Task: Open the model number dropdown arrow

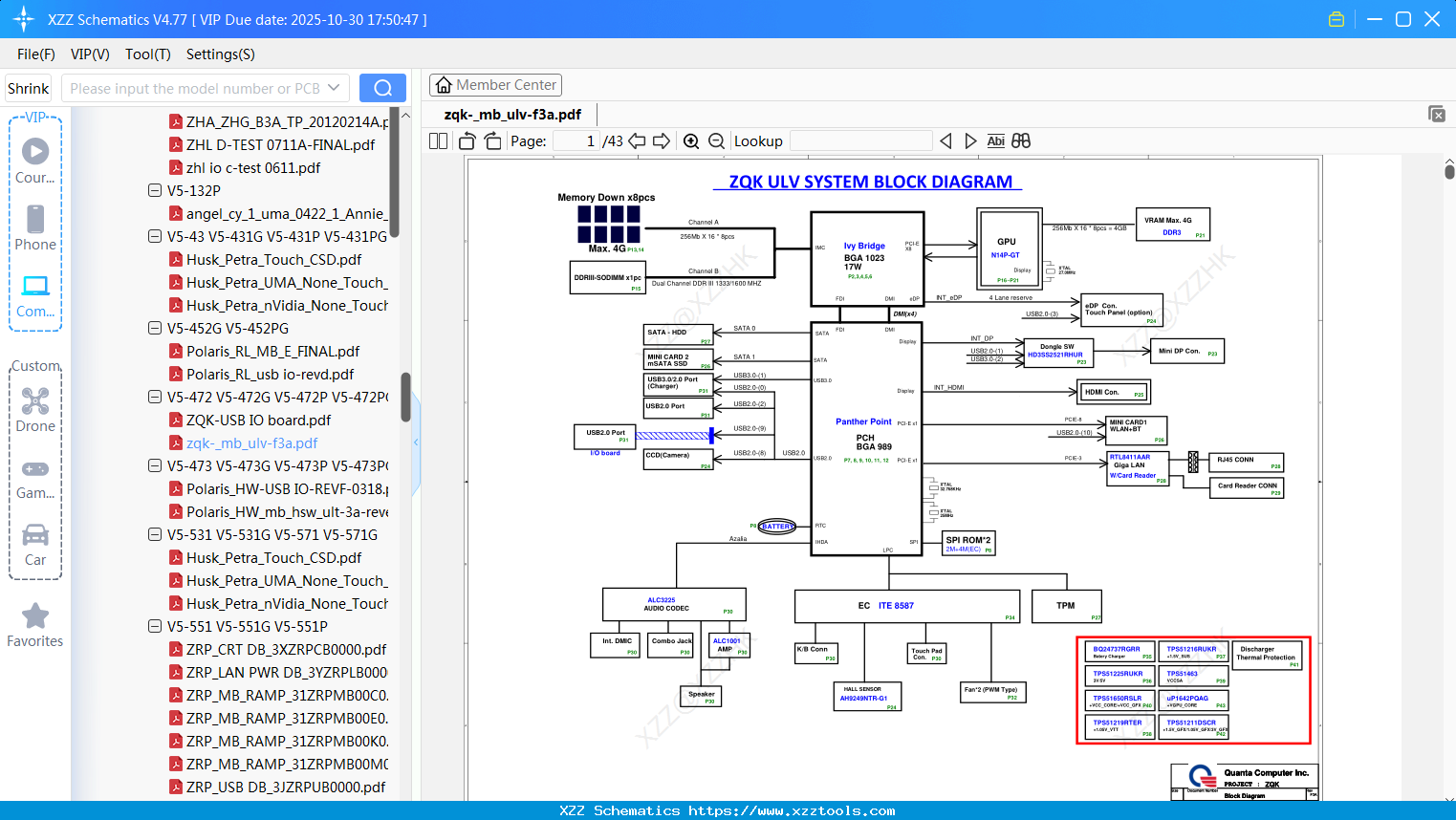Action: coord(334,88)
